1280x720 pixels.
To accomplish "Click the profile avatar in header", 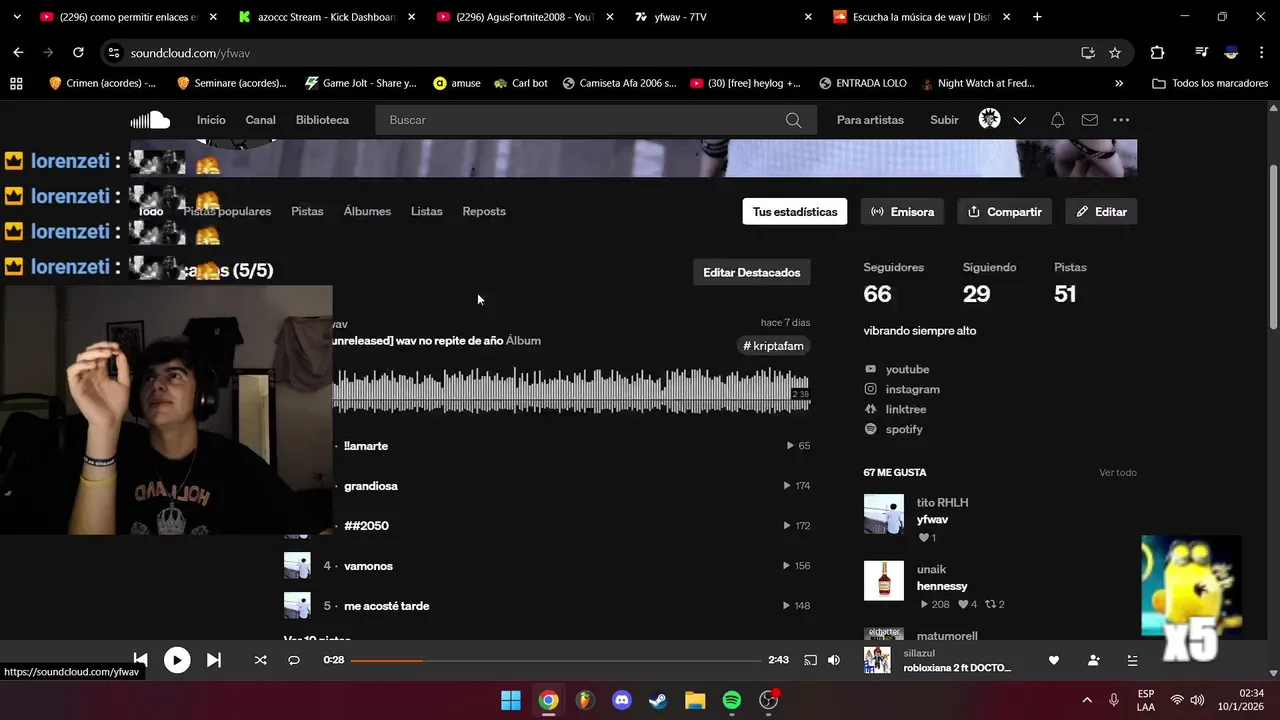I will point(989,120).
